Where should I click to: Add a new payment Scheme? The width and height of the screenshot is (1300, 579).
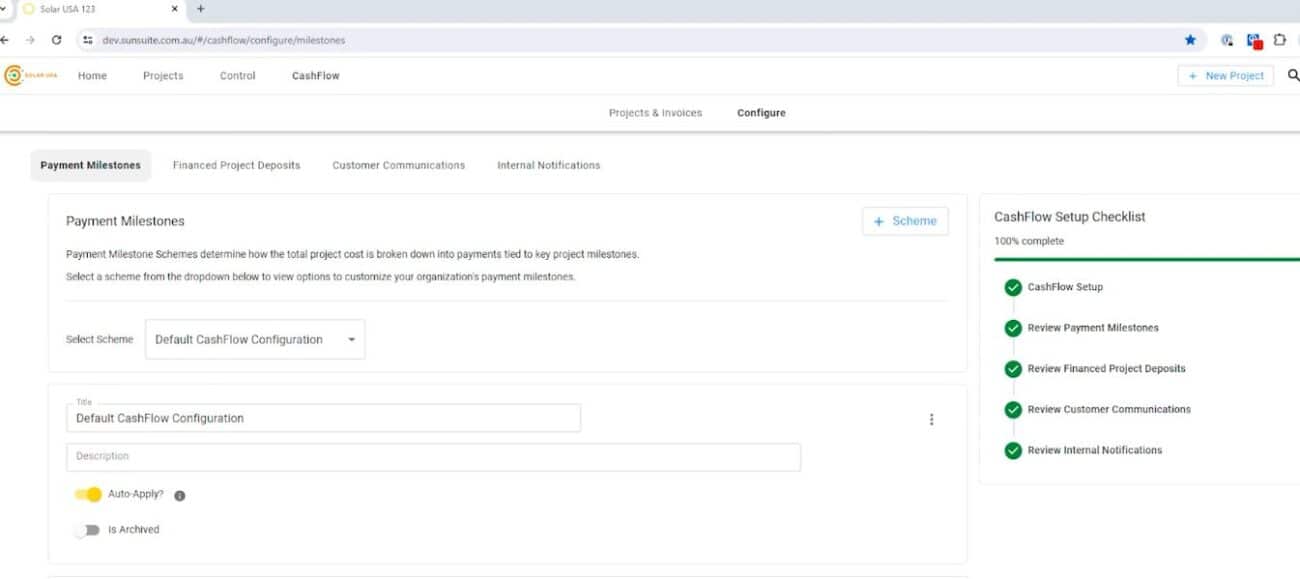coord(904,221)
